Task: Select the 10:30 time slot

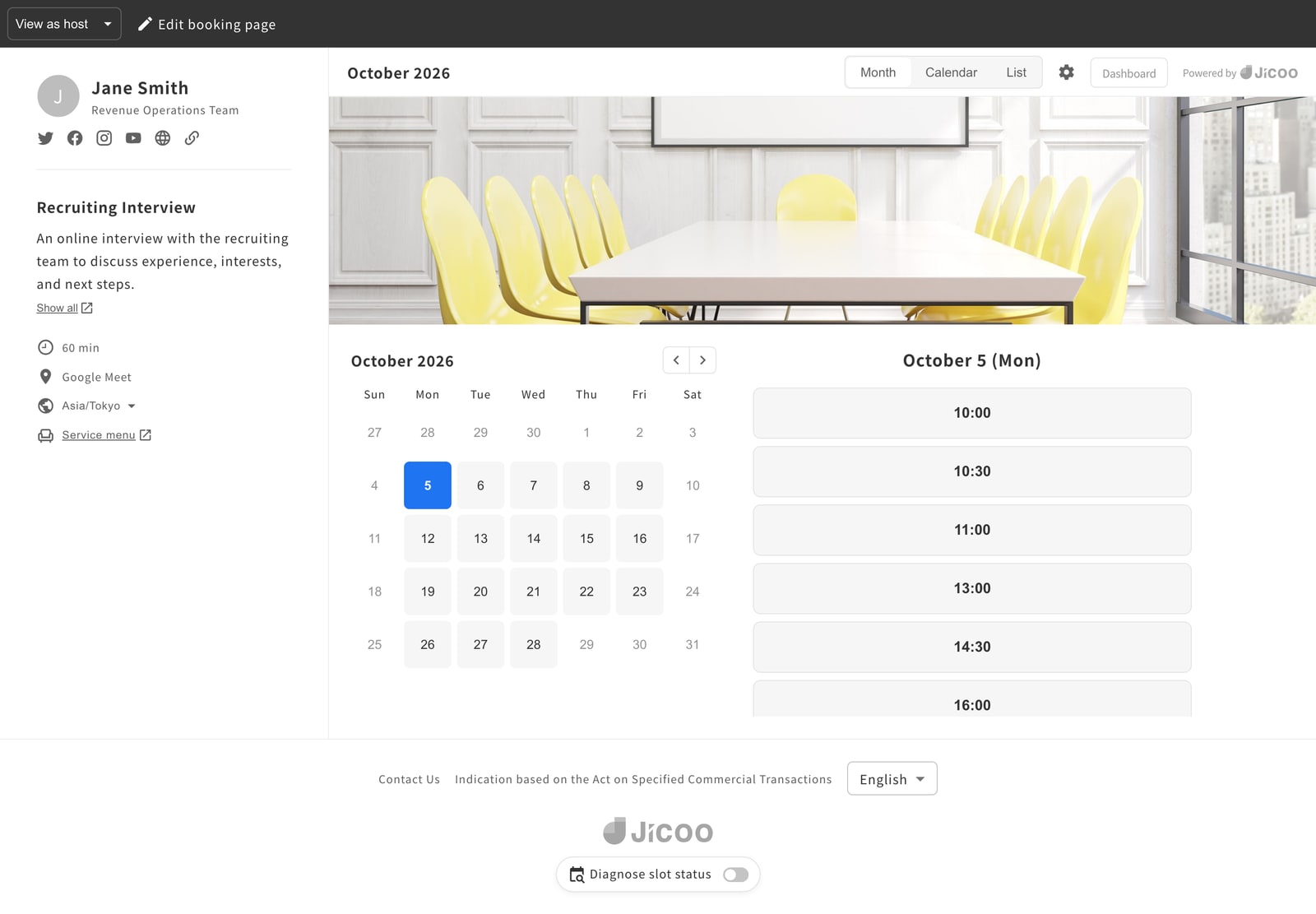Action: (972, 471)
